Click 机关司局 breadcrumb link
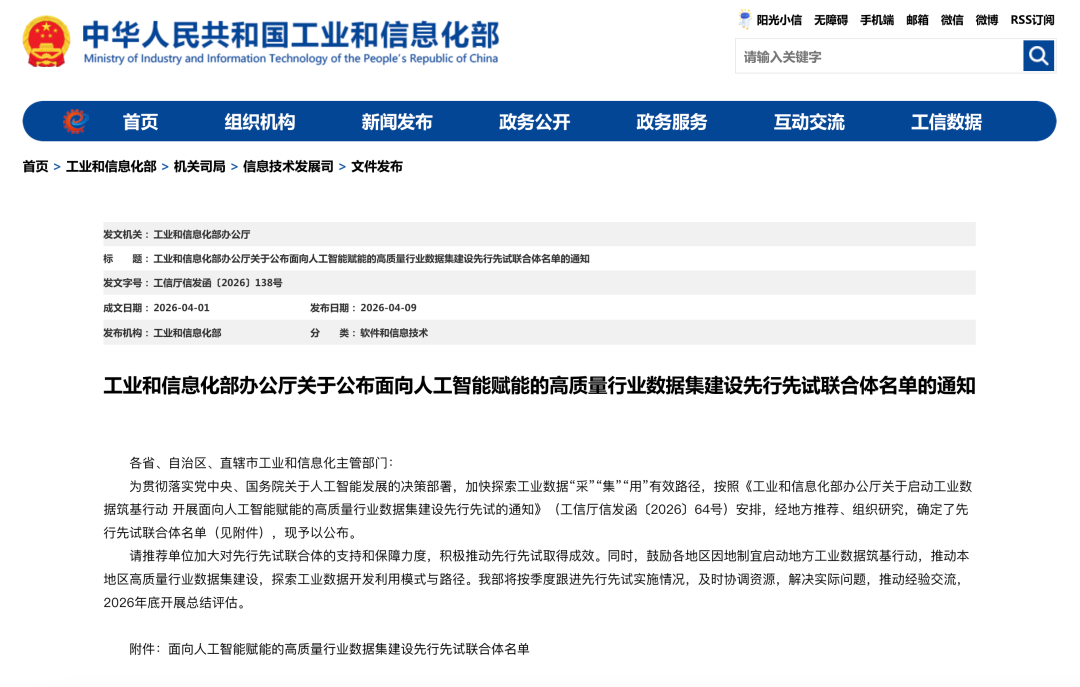The width and height of the screenshot is (1080, 687). coord(199,167)
